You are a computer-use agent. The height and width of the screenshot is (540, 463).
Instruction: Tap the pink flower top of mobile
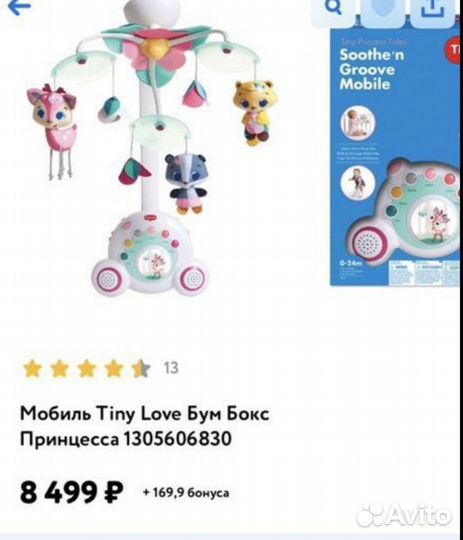[x=156, y=52]
